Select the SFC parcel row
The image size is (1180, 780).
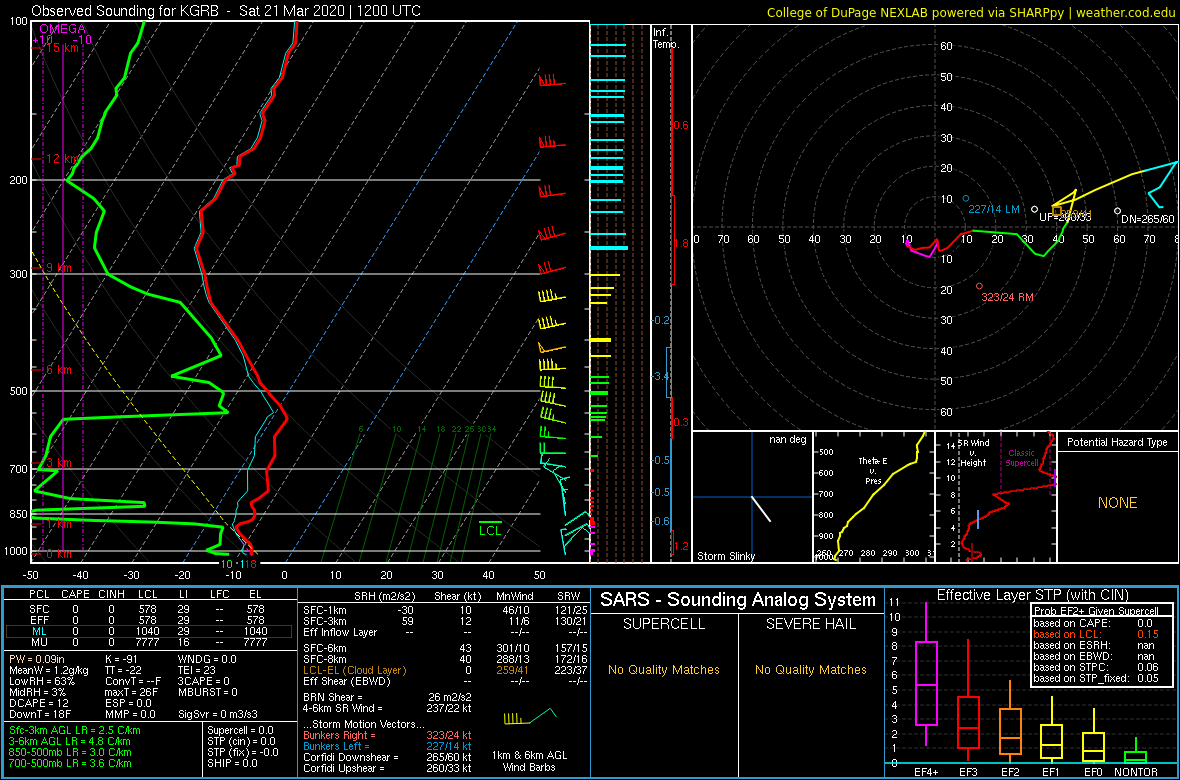point(149,608)
